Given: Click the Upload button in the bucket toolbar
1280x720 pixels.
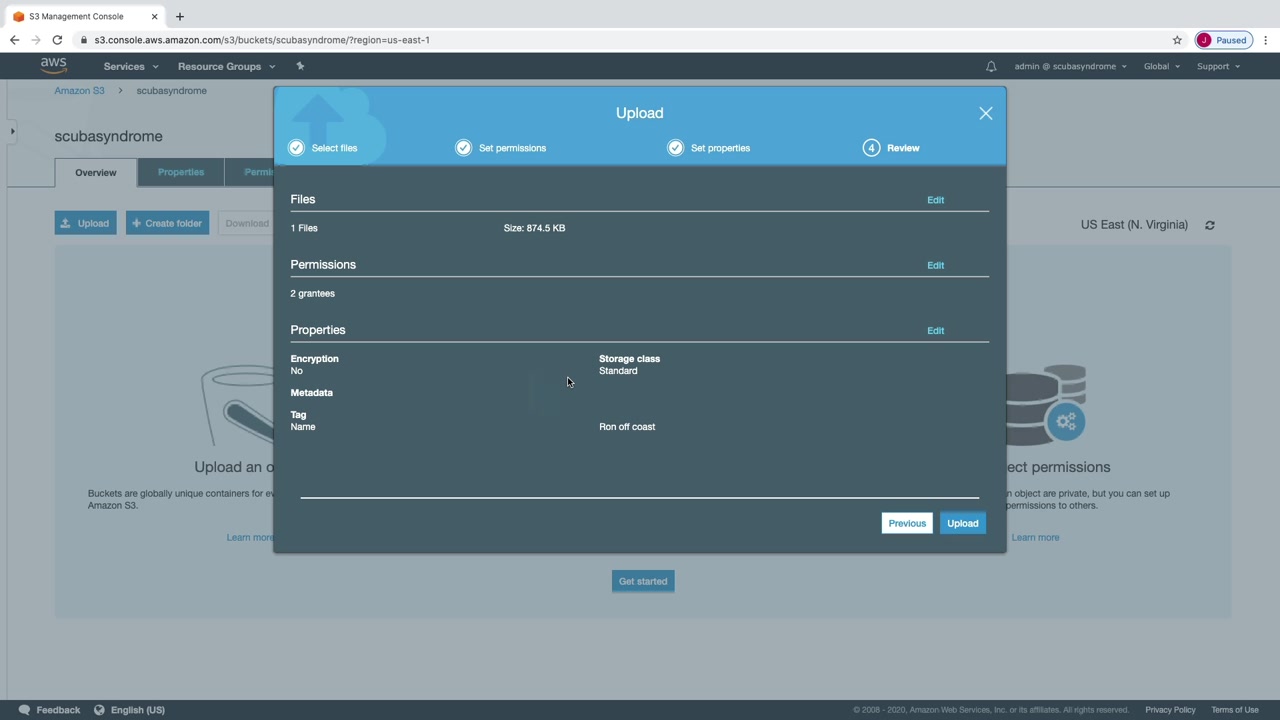Looking at the screenshot, I should [x=86, y=223].
